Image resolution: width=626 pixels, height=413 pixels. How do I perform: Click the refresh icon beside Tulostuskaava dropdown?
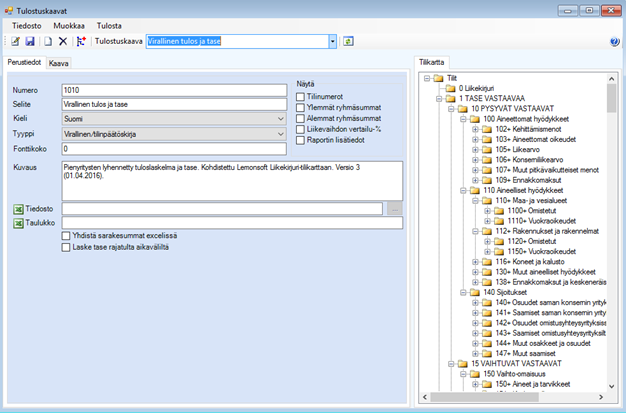(348, 42)
